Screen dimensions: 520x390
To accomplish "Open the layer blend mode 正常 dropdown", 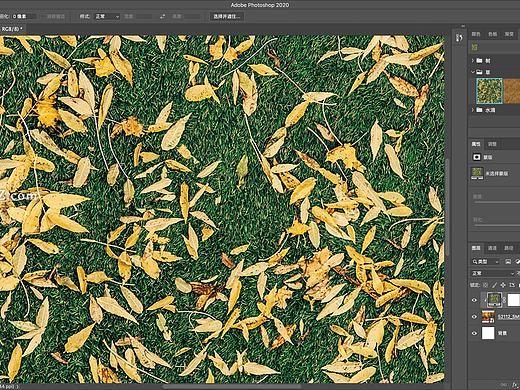I will coord(493,273).
